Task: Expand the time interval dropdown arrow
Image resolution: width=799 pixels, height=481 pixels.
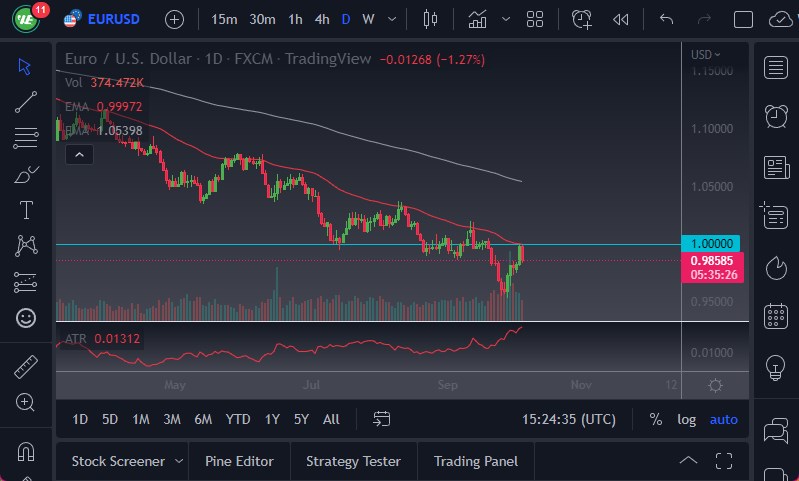Action: 391,19
